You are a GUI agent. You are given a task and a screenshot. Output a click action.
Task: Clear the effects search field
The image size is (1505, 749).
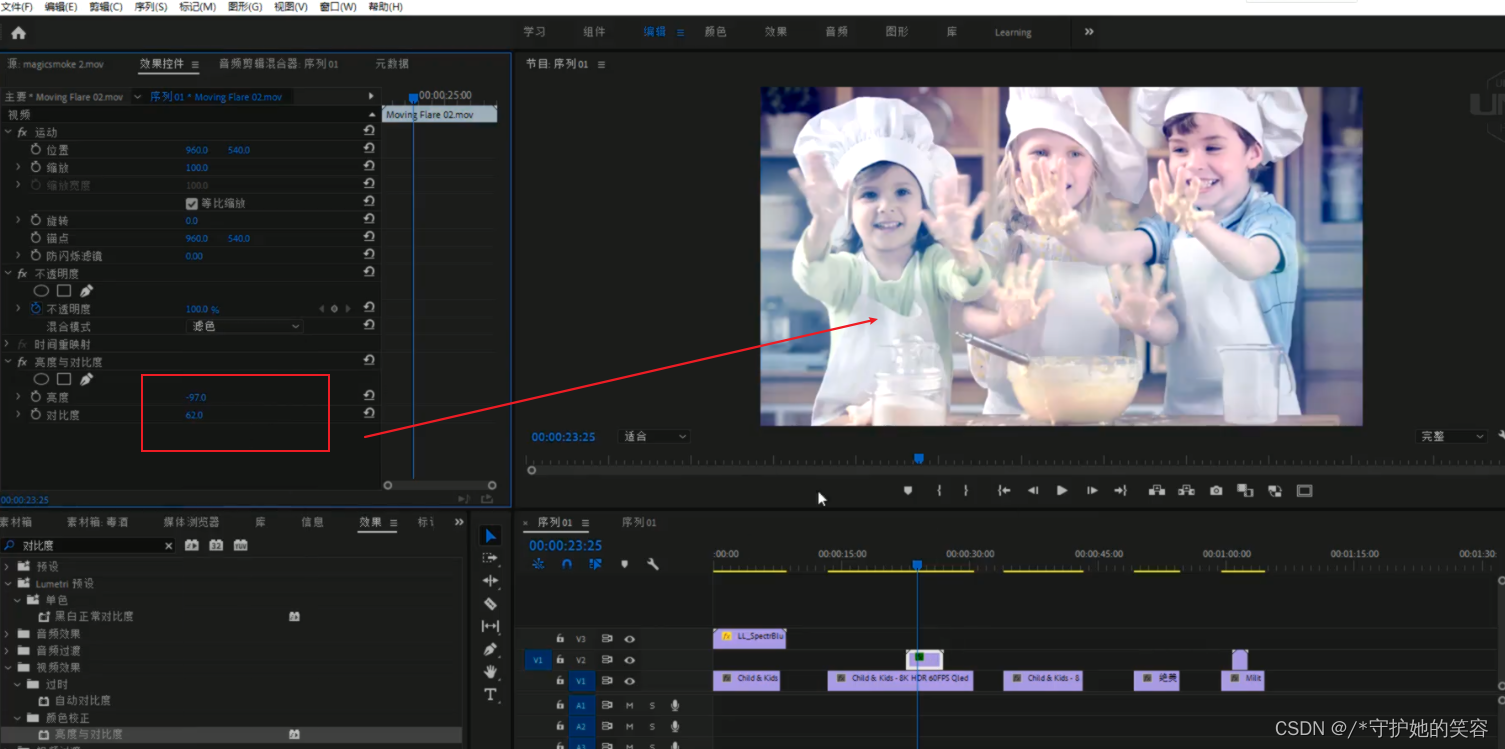(168, 546)
